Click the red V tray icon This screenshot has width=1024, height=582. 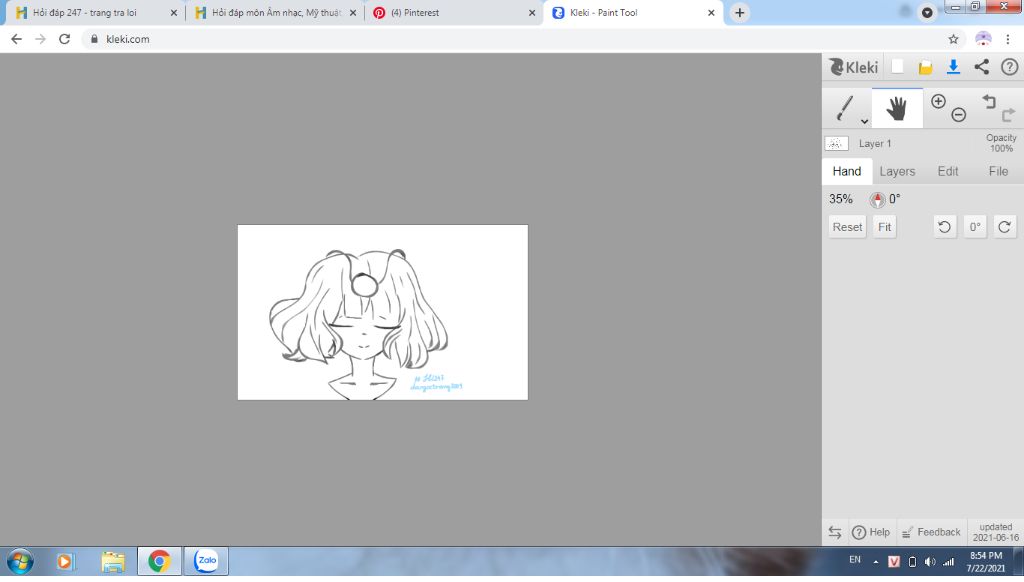pyautogui.click(x=894, y=562)
